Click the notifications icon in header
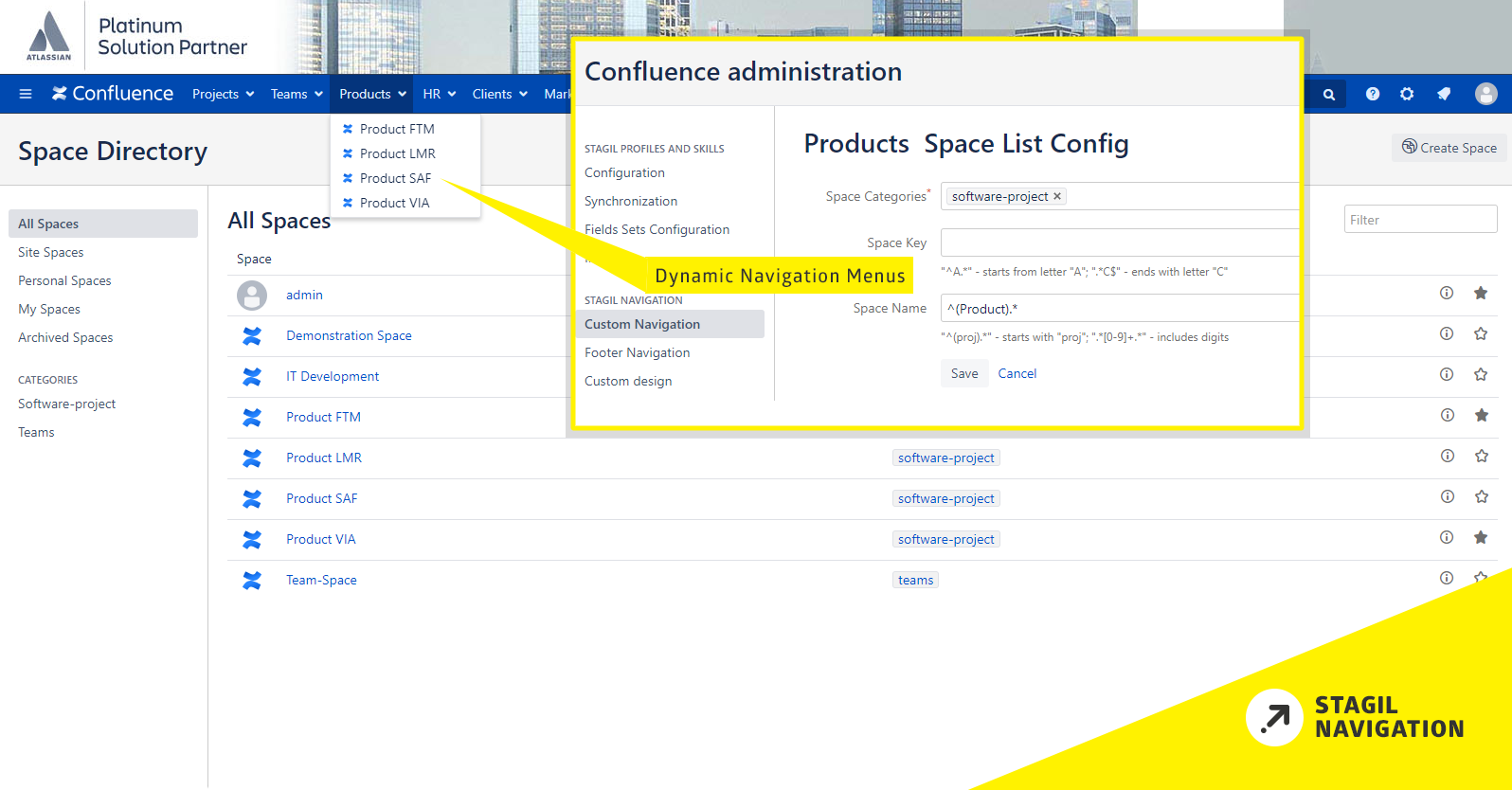The image size is (1512, 790). 1444,94
